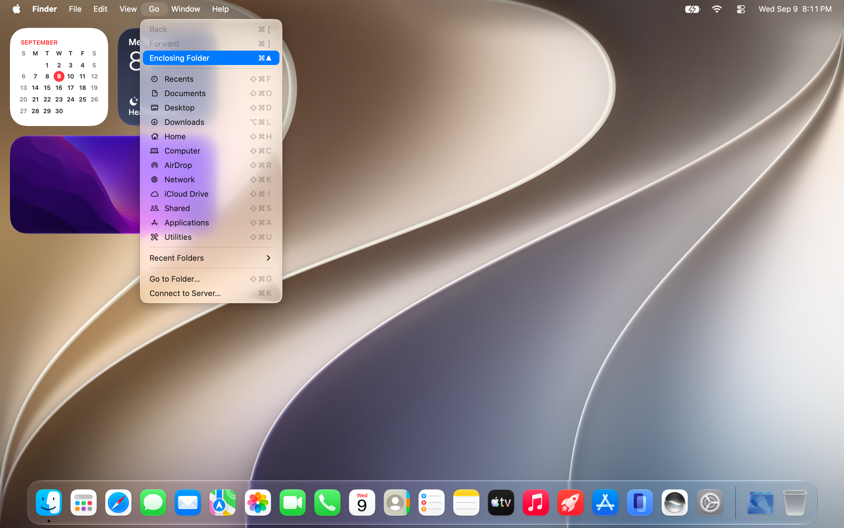Start FaceTime from the Dock

(292, 503)
